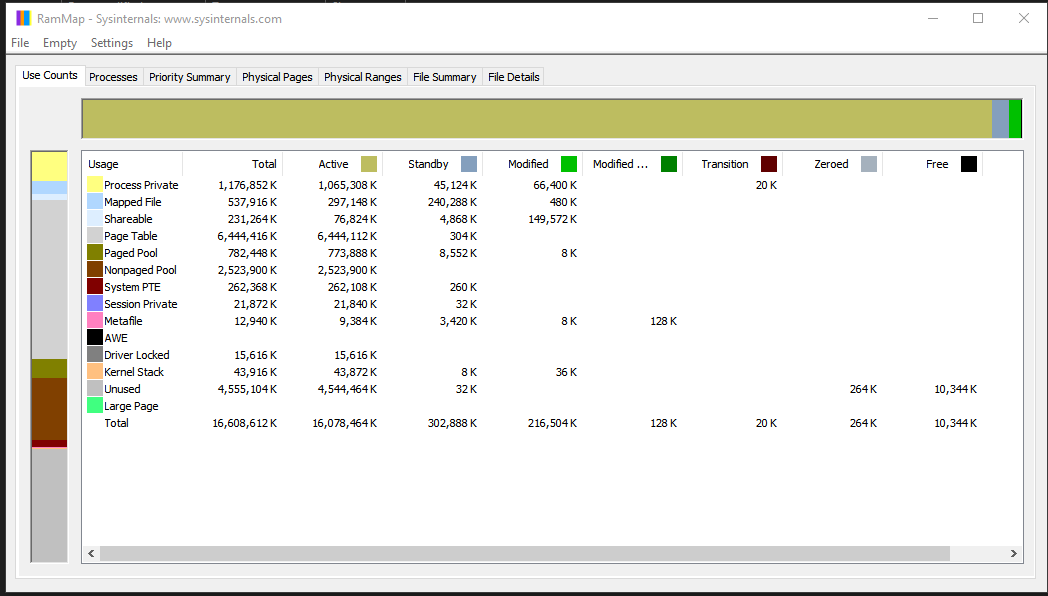Image resolution: width=1048 pixels, height=596 pixels.
Task: Select the Use Counts tab
Action: point(49,76)
